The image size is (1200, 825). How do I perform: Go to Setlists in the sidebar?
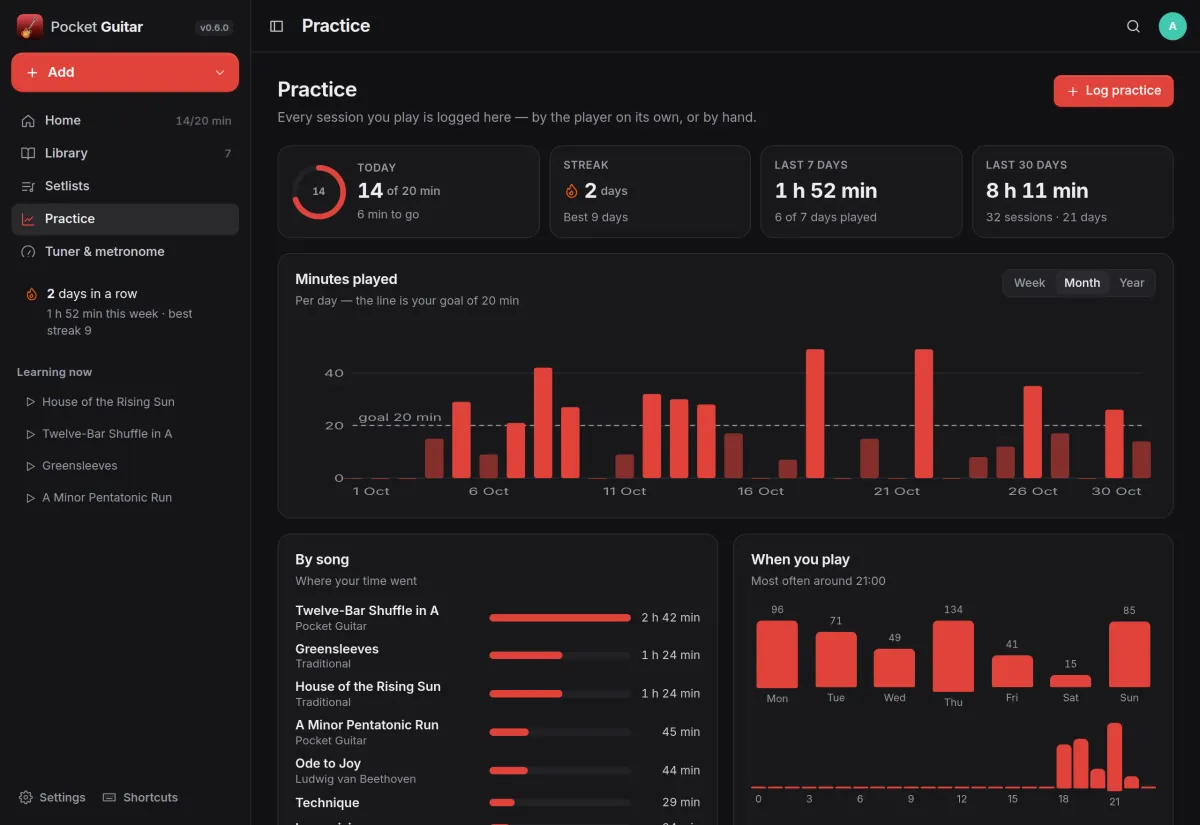[x=125, y=186]
